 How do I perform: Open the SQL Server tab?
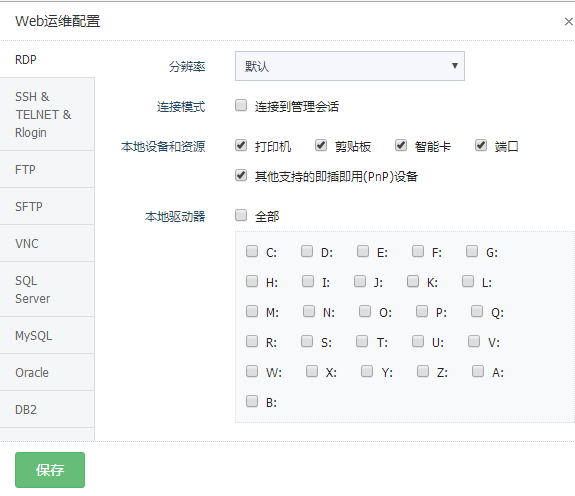point(47,290)
